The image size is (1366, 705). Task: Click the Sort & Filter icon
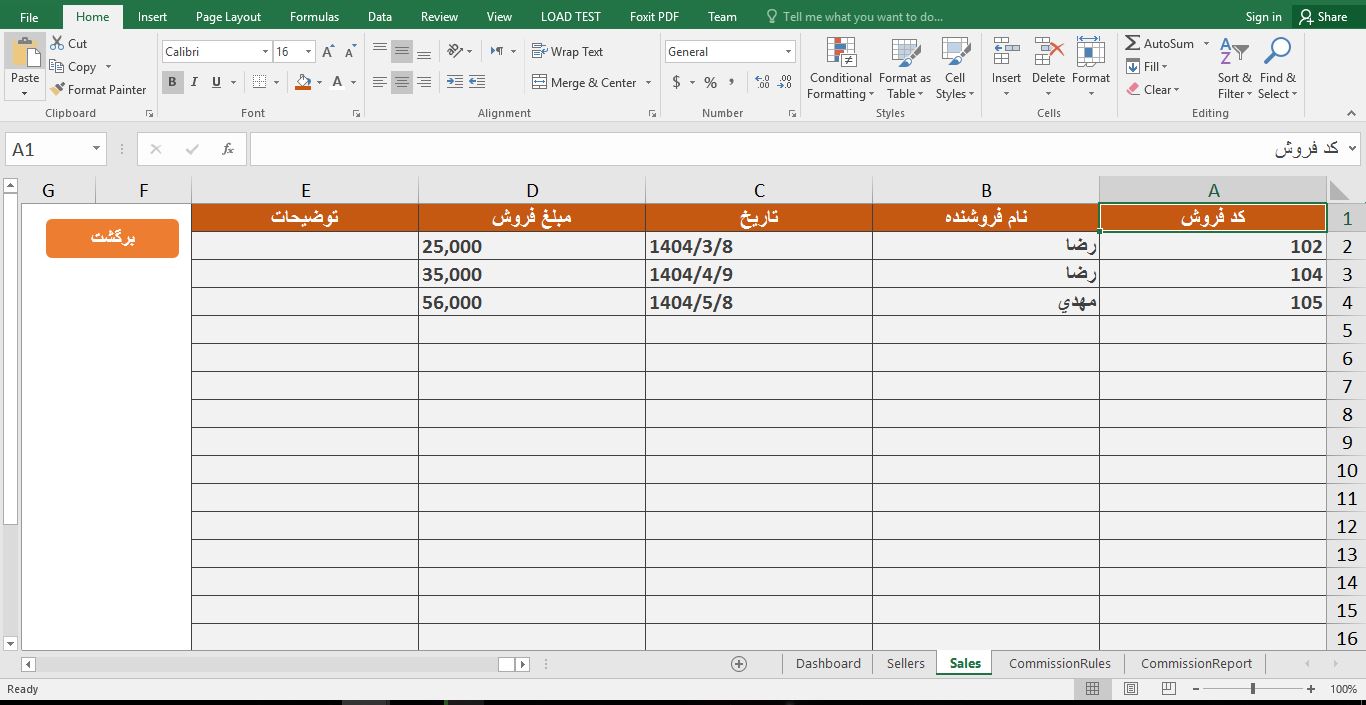pyautogui.click(x=1234, y=54)
